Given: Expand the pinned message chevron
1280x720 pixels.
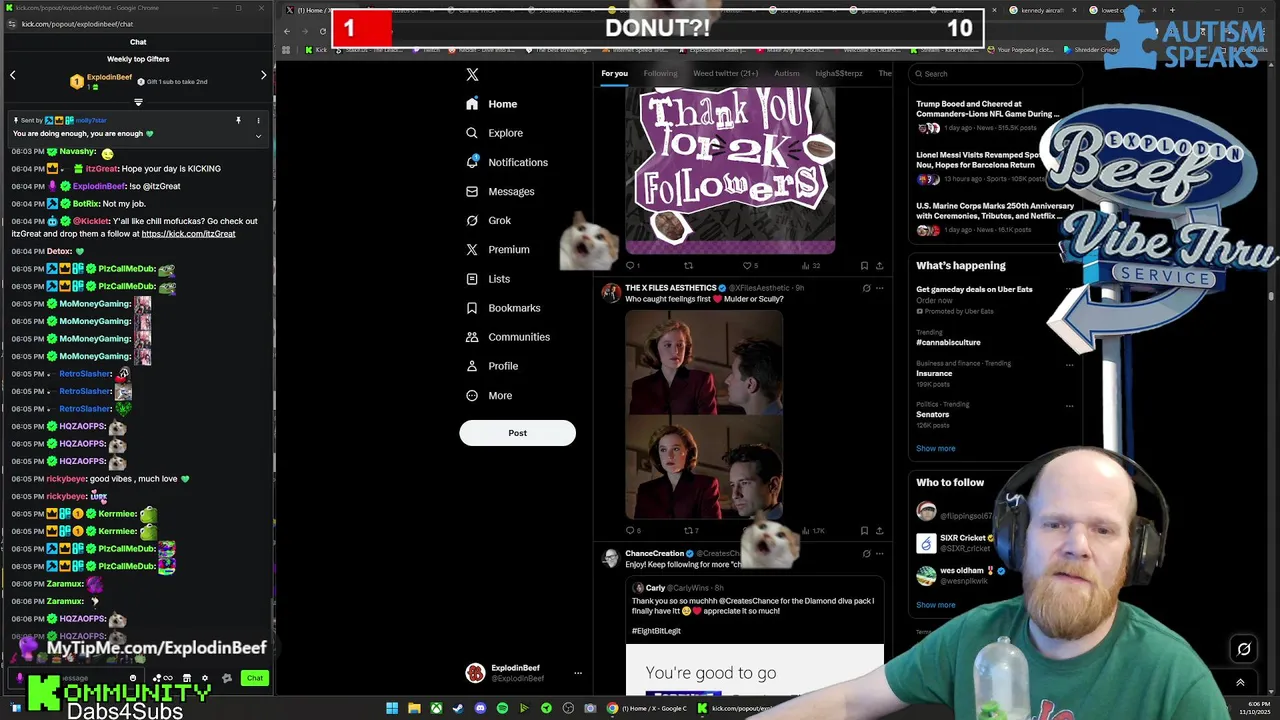Looking at the screenshot, I should [258, 136].
